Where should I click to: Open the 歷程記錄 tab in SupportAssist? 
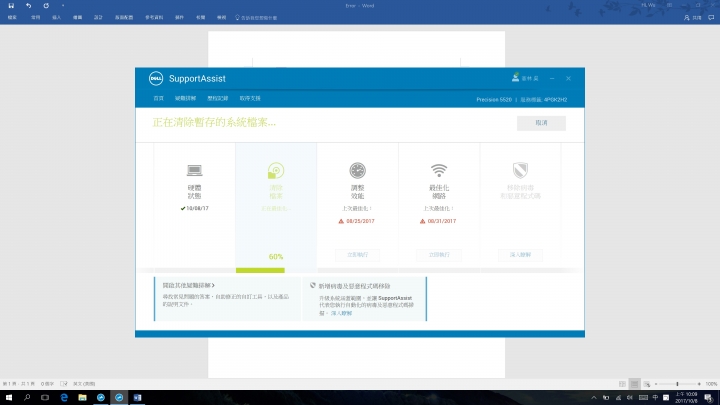point(218,98)
